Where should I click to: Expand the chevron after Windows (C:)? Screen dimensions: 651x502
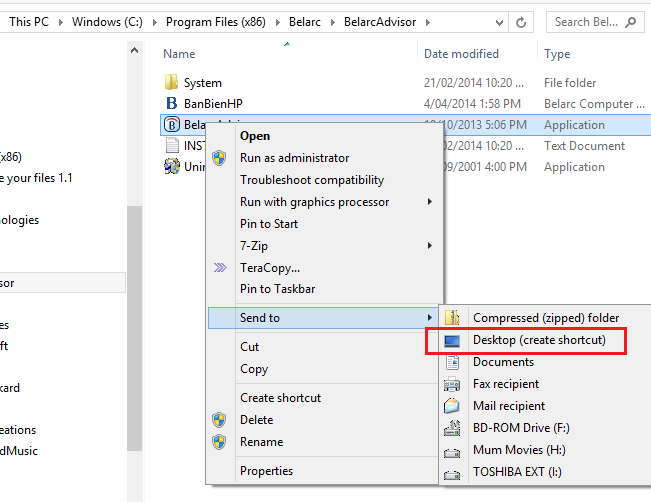pyautogui.click(x=154, y=22)
